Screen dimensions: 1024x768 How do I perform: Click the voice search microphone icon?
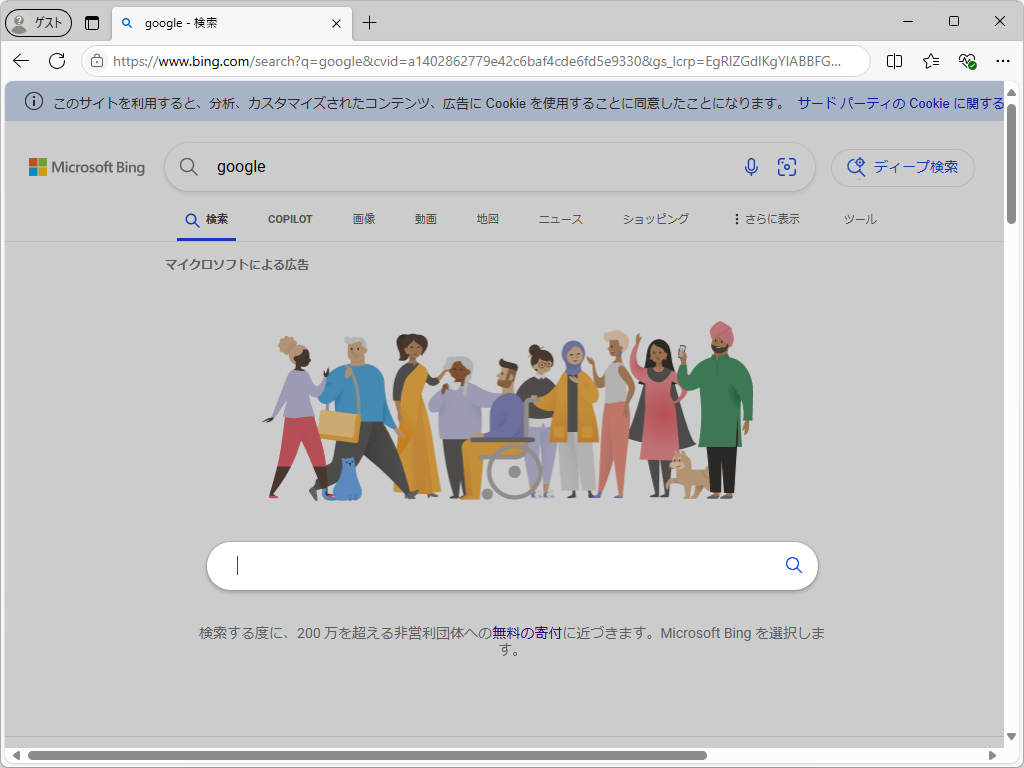(751, 167)
